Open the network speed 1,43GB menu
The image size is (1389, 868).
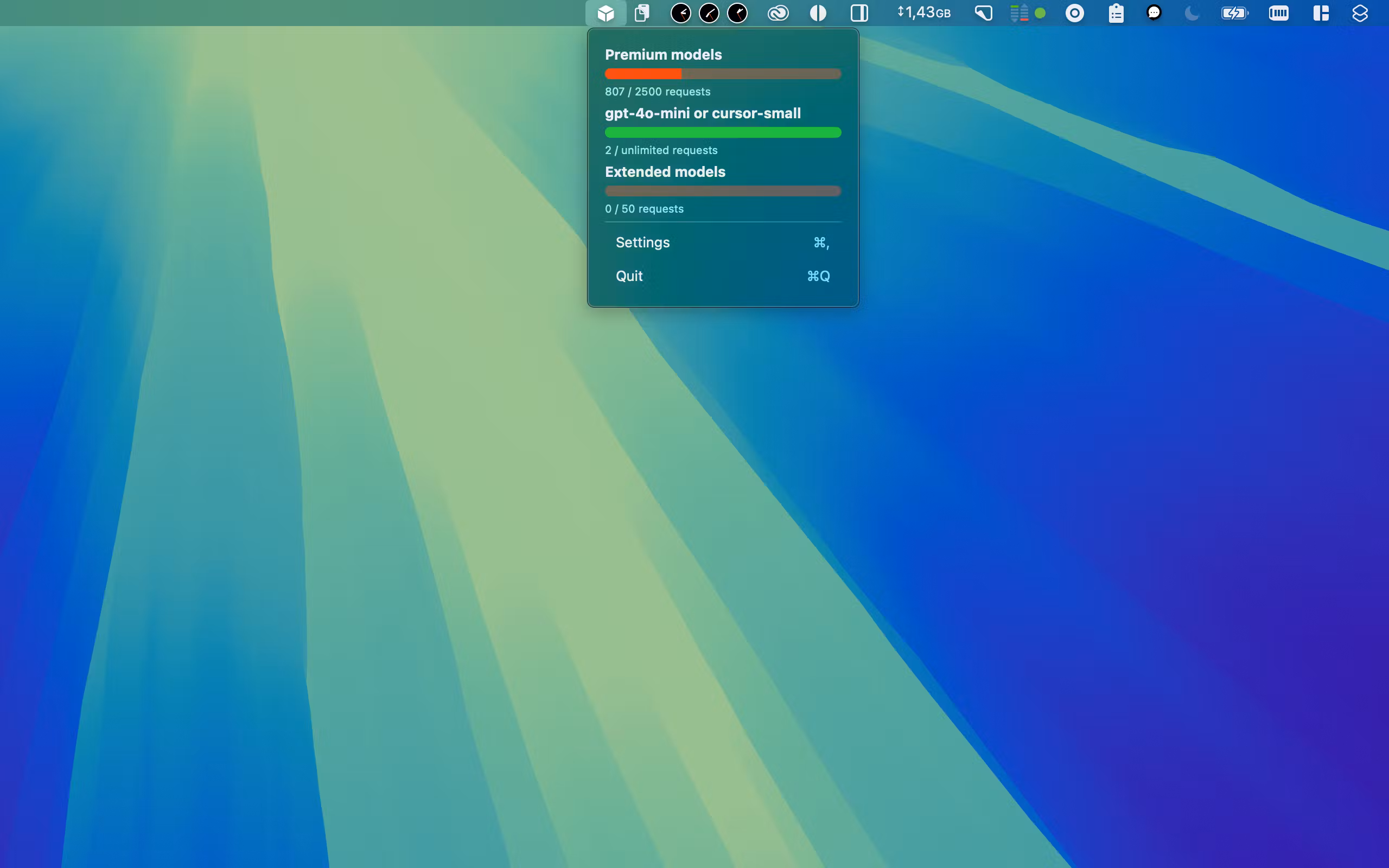coord(923,12)
